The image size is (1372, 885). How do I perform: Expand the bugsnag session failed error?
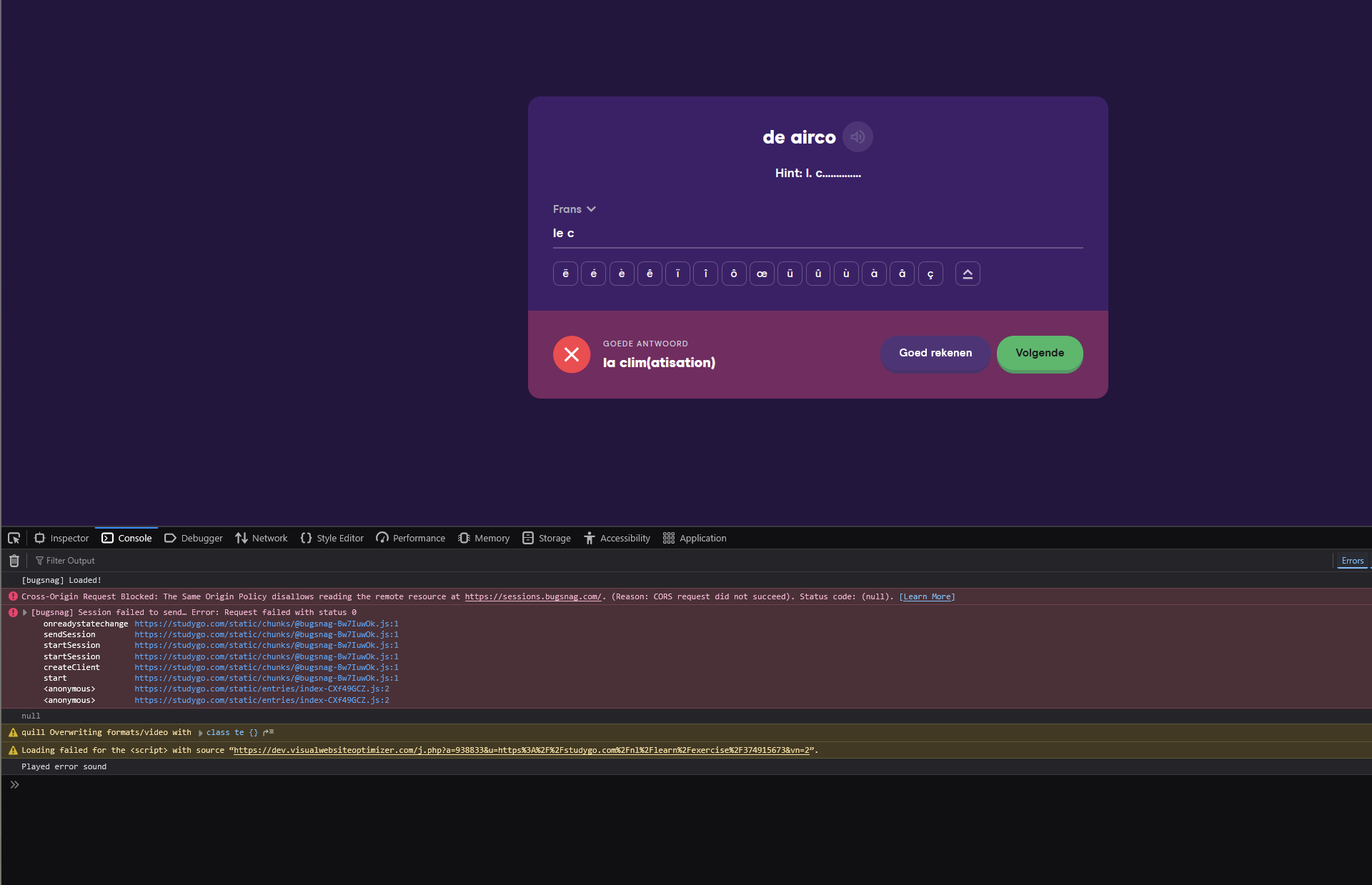click(x=25, y=612)
